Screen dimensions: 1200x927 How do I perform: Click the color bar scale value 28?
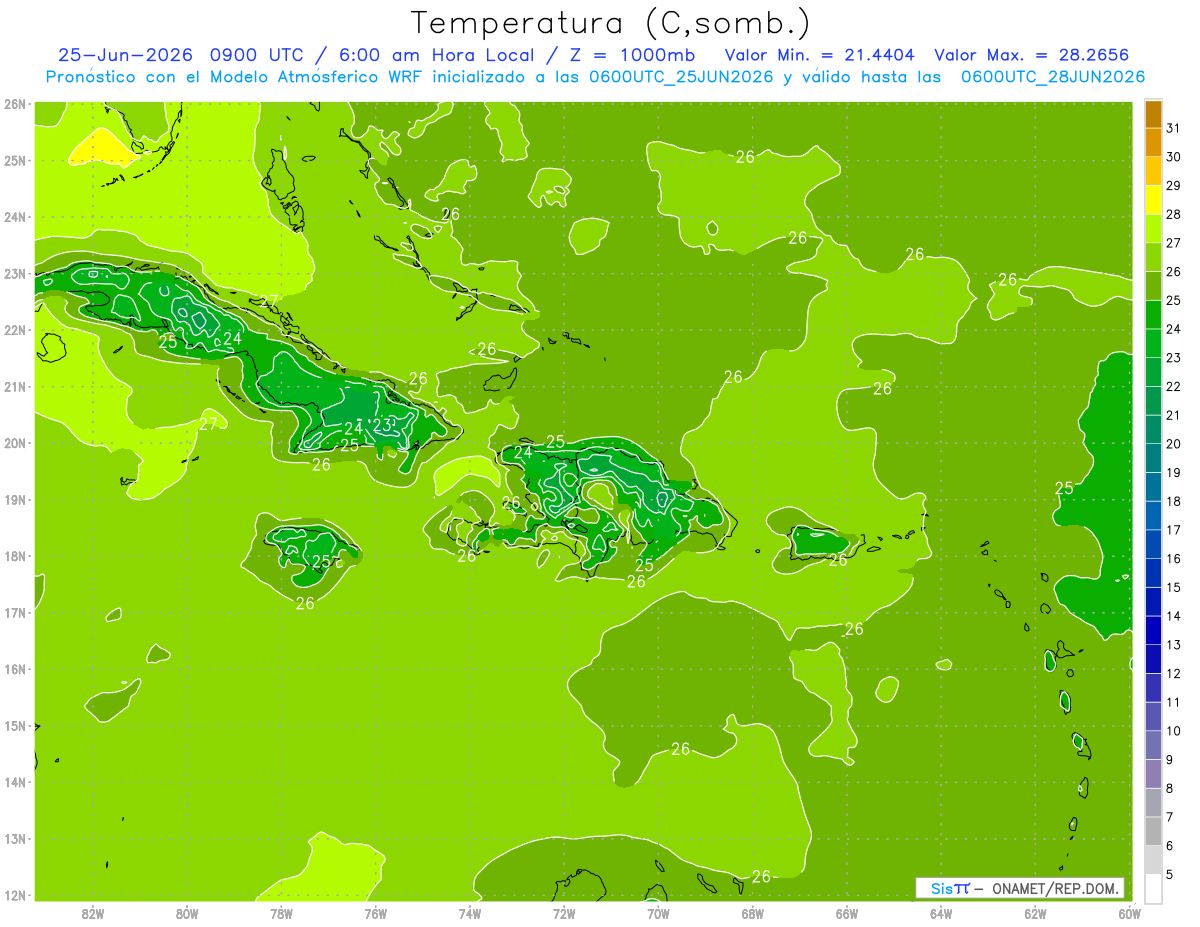pyautogui.click(x=1173, y=214)
